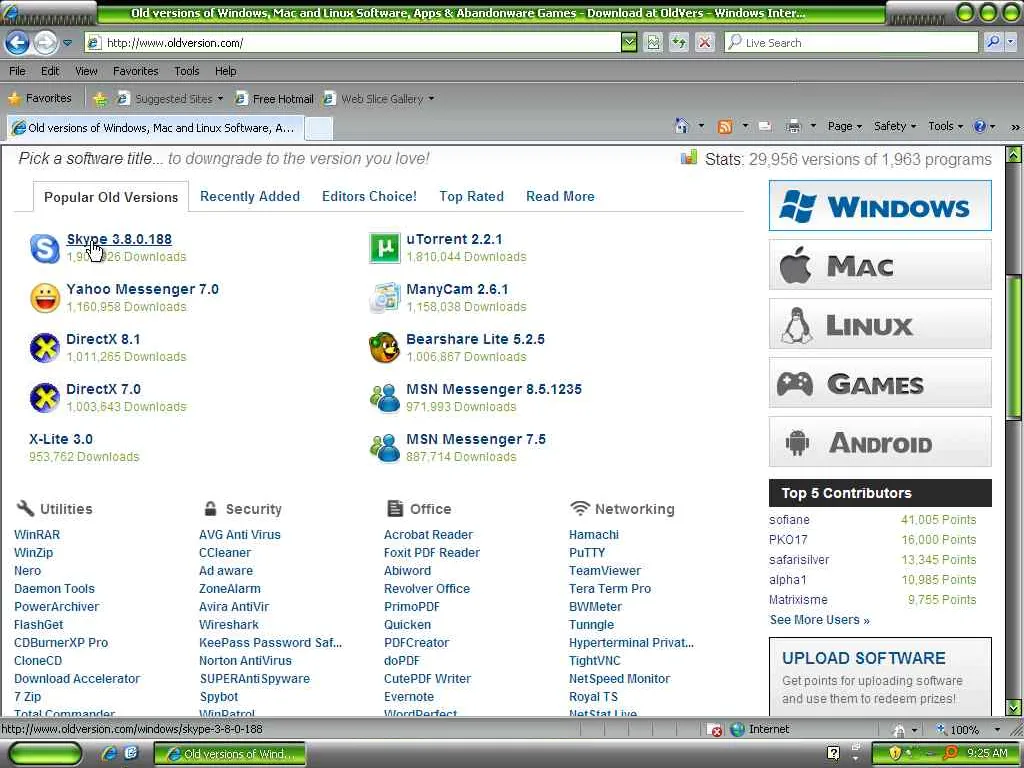
Task: Open the Edit menu
Action: [50, 71]
